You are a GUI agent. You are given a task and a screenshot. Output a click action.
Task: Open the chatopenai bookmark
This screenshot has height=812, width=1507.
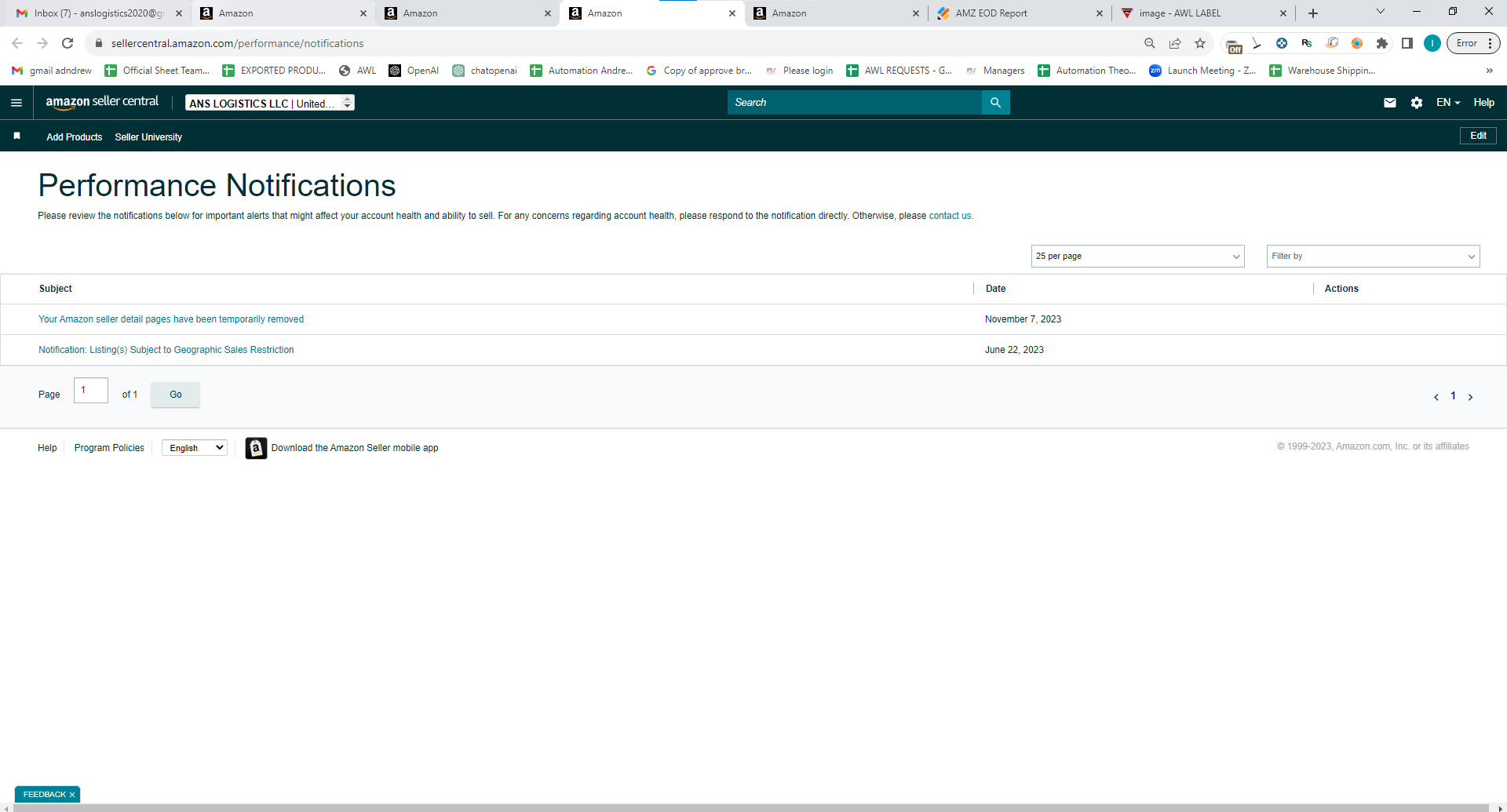pos(484,71)
